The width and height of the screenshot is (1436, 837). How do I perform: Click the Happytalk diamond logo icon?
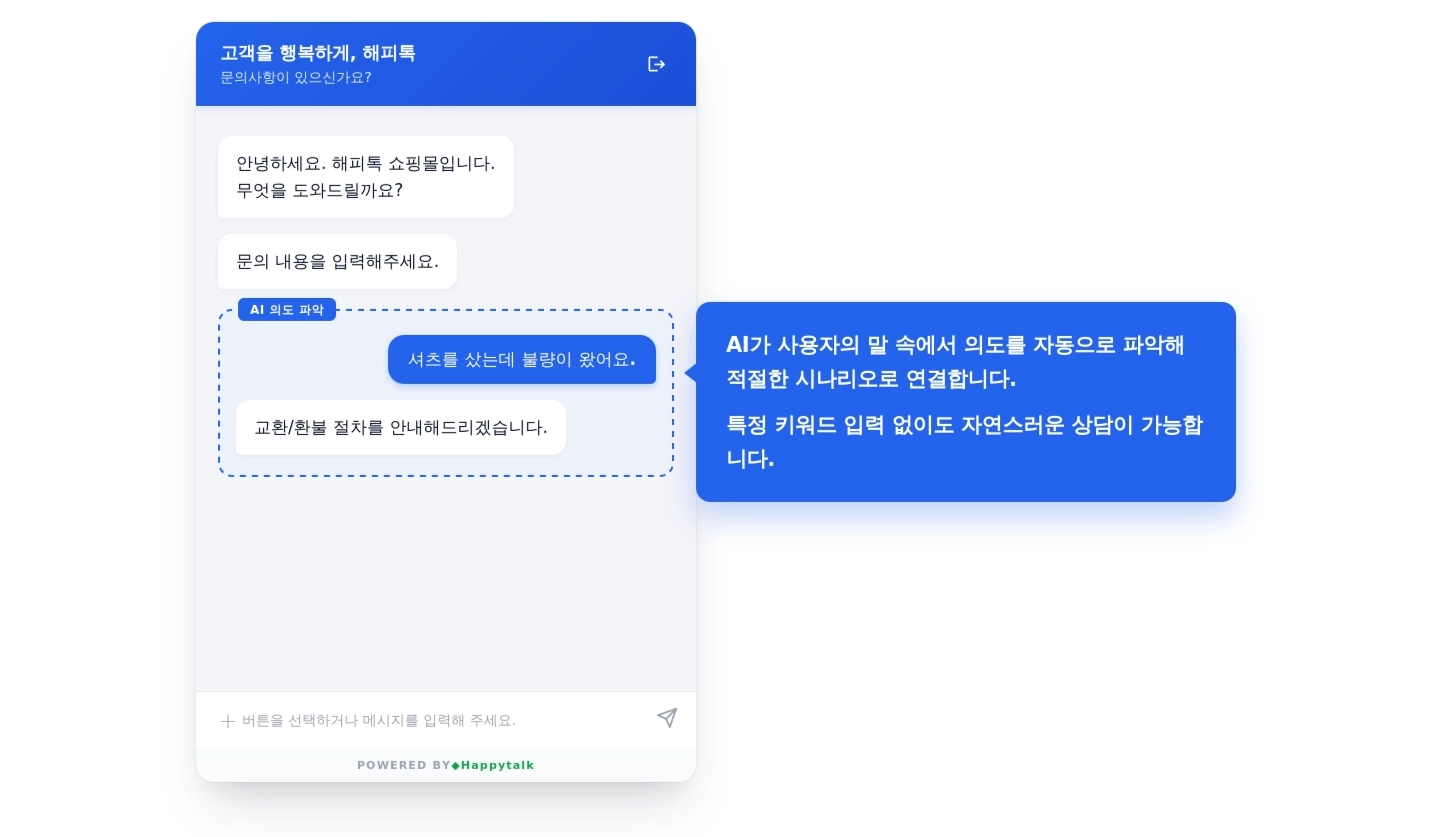click(456, 766)
